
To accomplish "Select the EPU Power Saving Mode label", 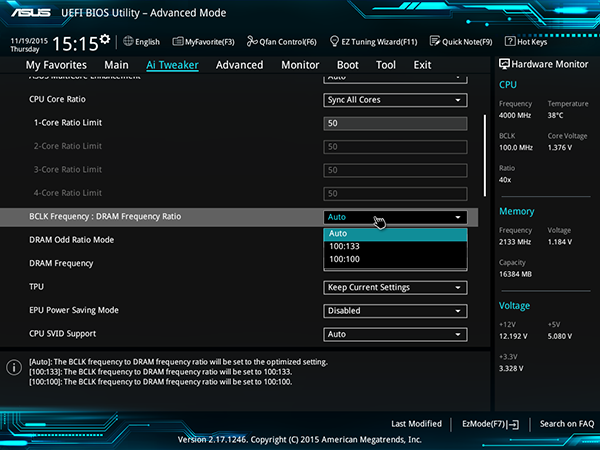I will 74,310.
